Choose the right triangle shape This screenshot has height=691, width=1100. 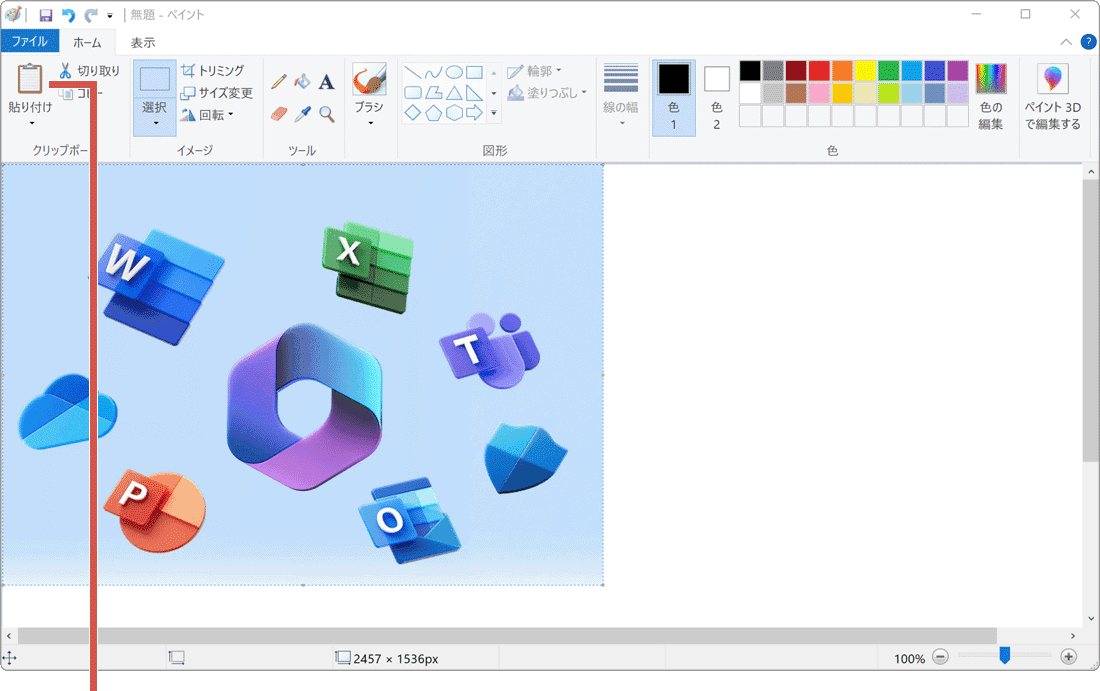[x=475, y=93]
